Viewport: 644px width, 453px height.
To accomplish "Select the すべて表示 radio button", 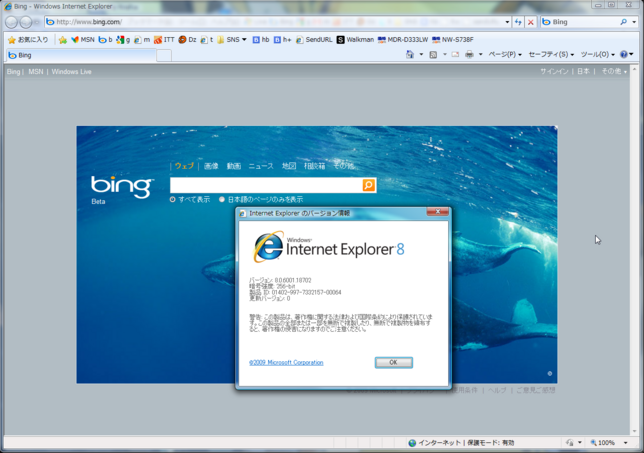I will [172, 200].
